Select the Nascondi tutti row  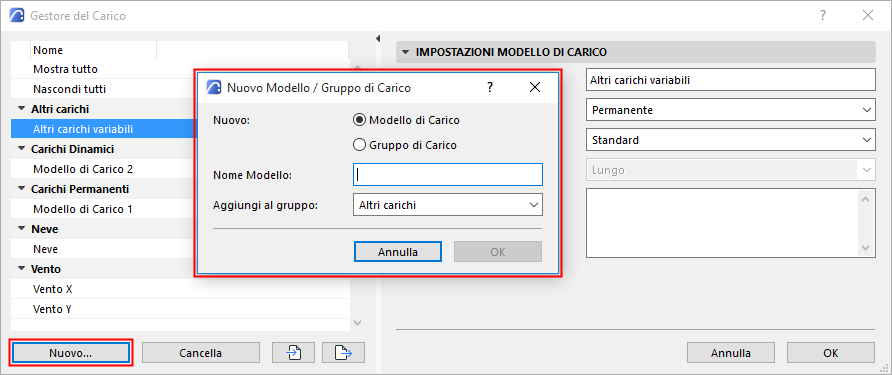pyautogui.click(x=180, y=89)
